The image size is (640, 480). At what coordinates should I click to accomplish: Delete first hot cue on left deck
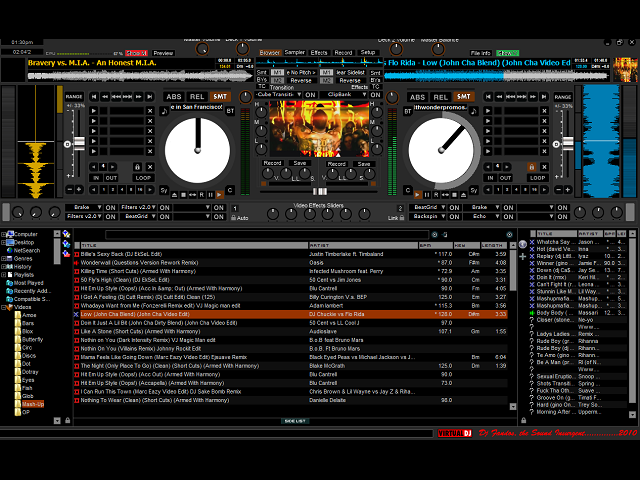point(150,111)
